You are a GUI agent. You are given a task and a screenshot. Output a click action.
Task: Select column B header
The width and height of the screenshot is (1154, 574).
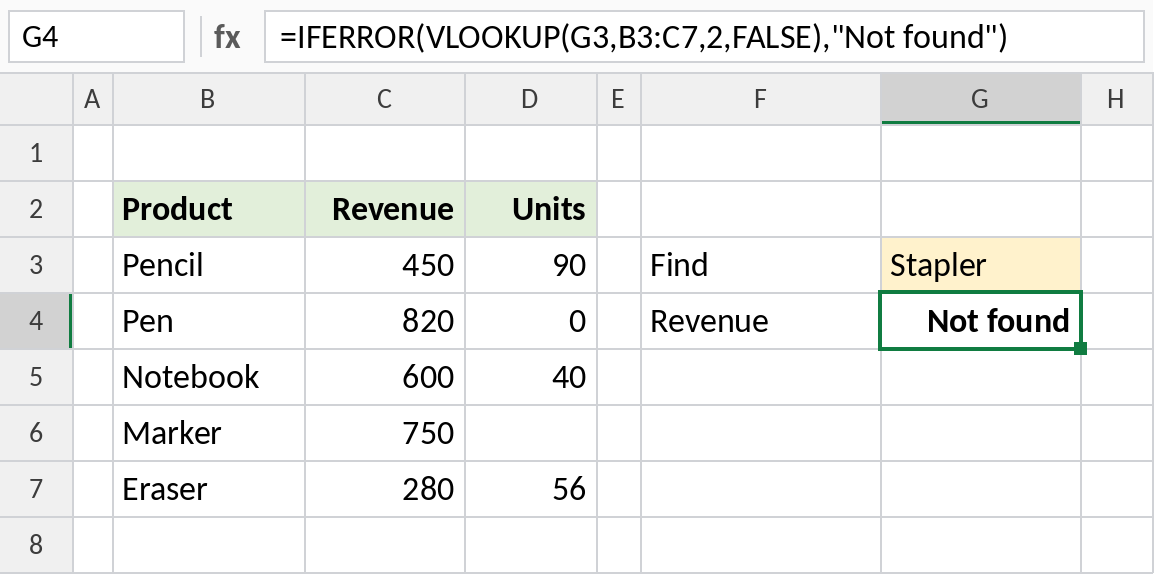coord(209,99)
